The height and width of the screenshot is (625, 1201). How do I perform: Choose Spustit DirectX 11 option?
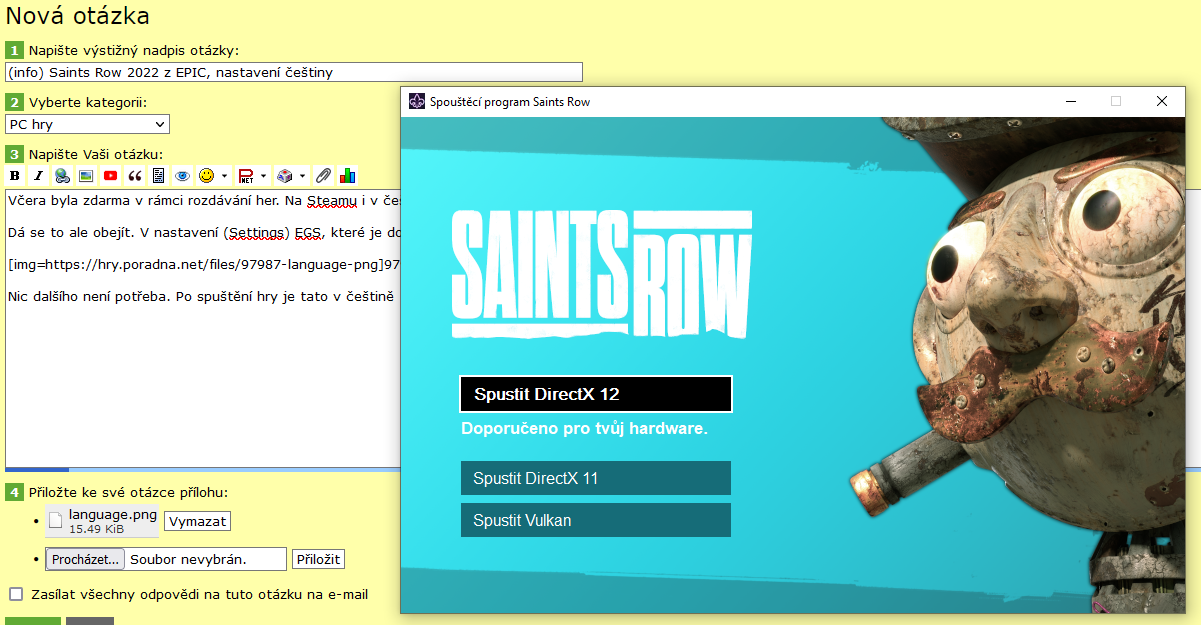596,478
